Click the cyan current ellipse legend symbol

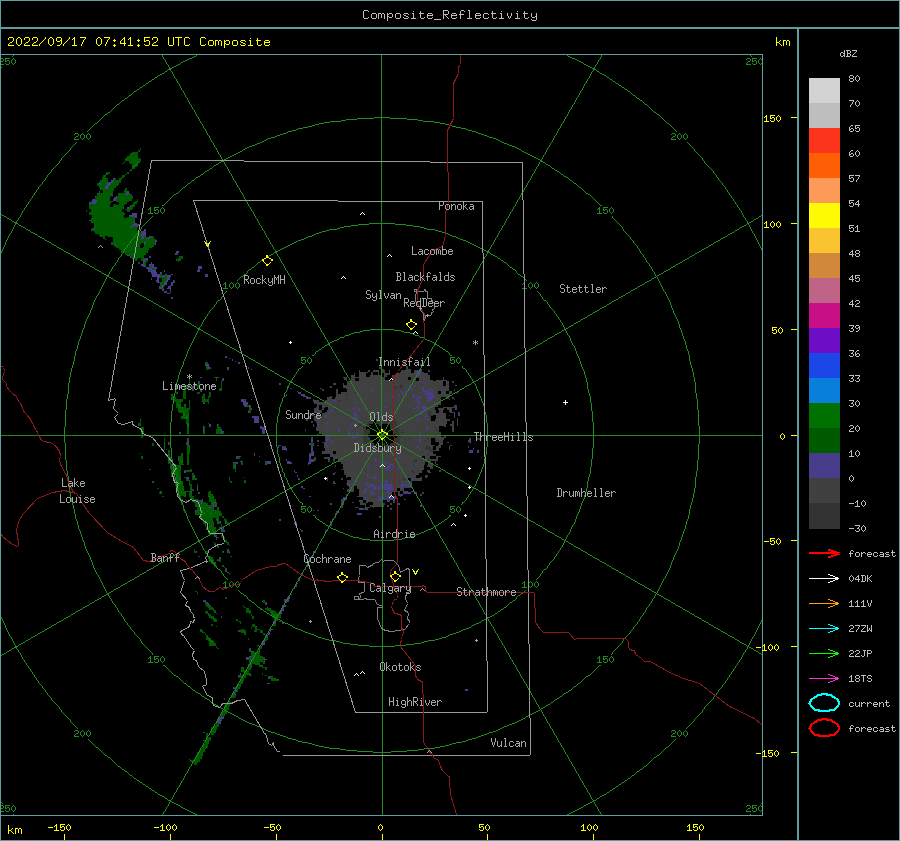click(824, 703)
